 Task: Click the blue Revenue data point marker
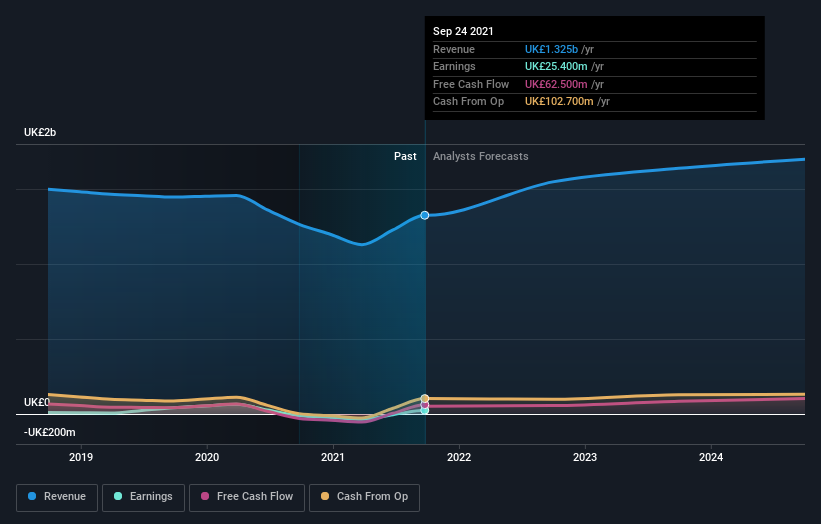[x=425, y=215]
